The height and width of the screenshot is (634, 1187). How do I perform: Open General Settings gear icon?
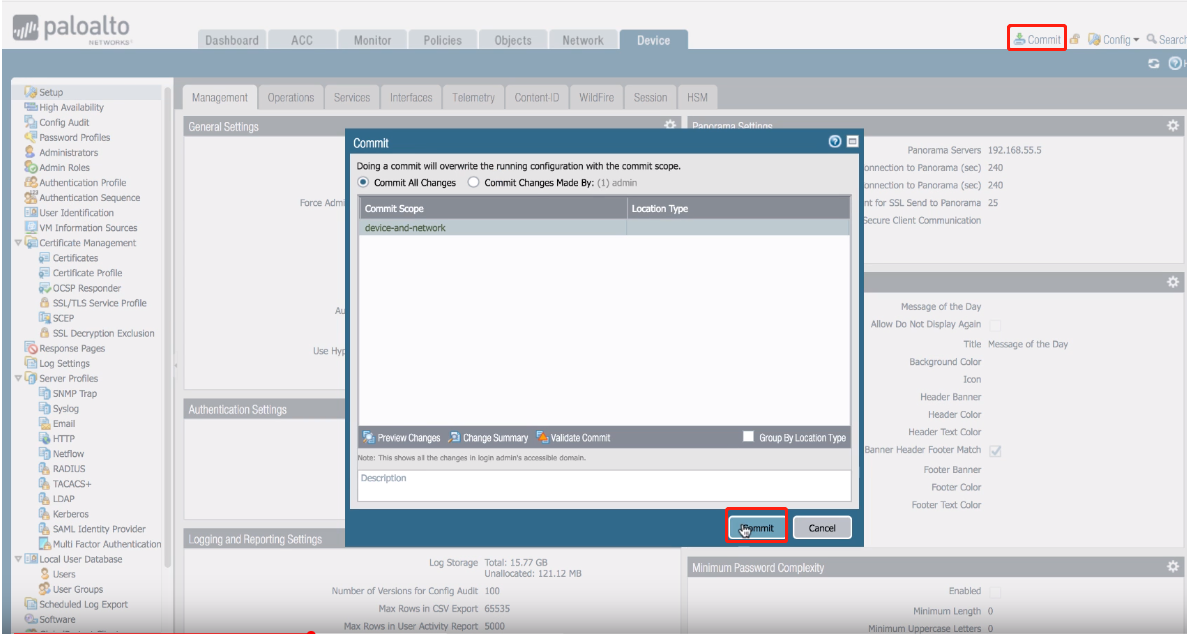point(670,126)
